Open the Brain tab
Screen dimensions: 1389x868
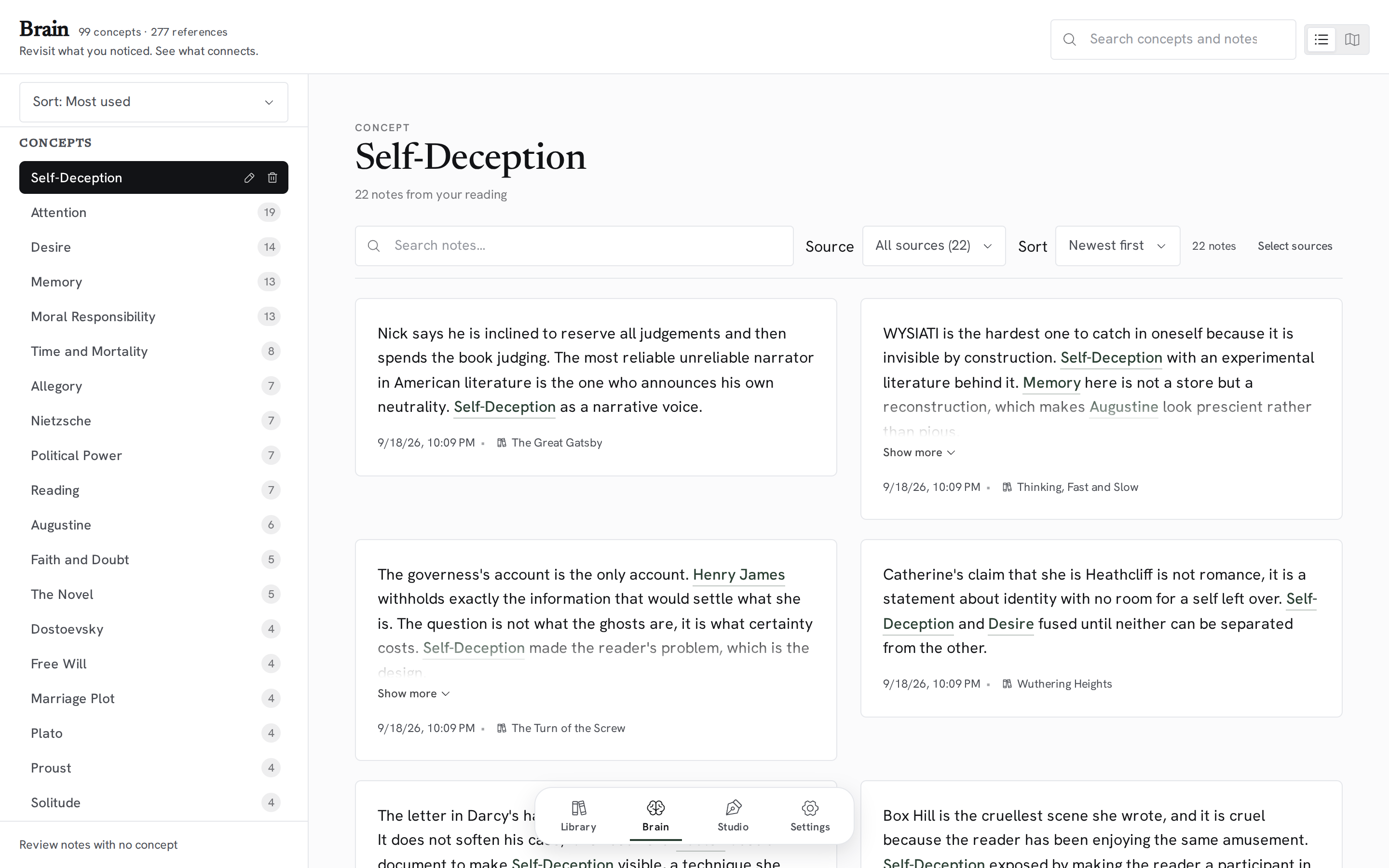655,816
